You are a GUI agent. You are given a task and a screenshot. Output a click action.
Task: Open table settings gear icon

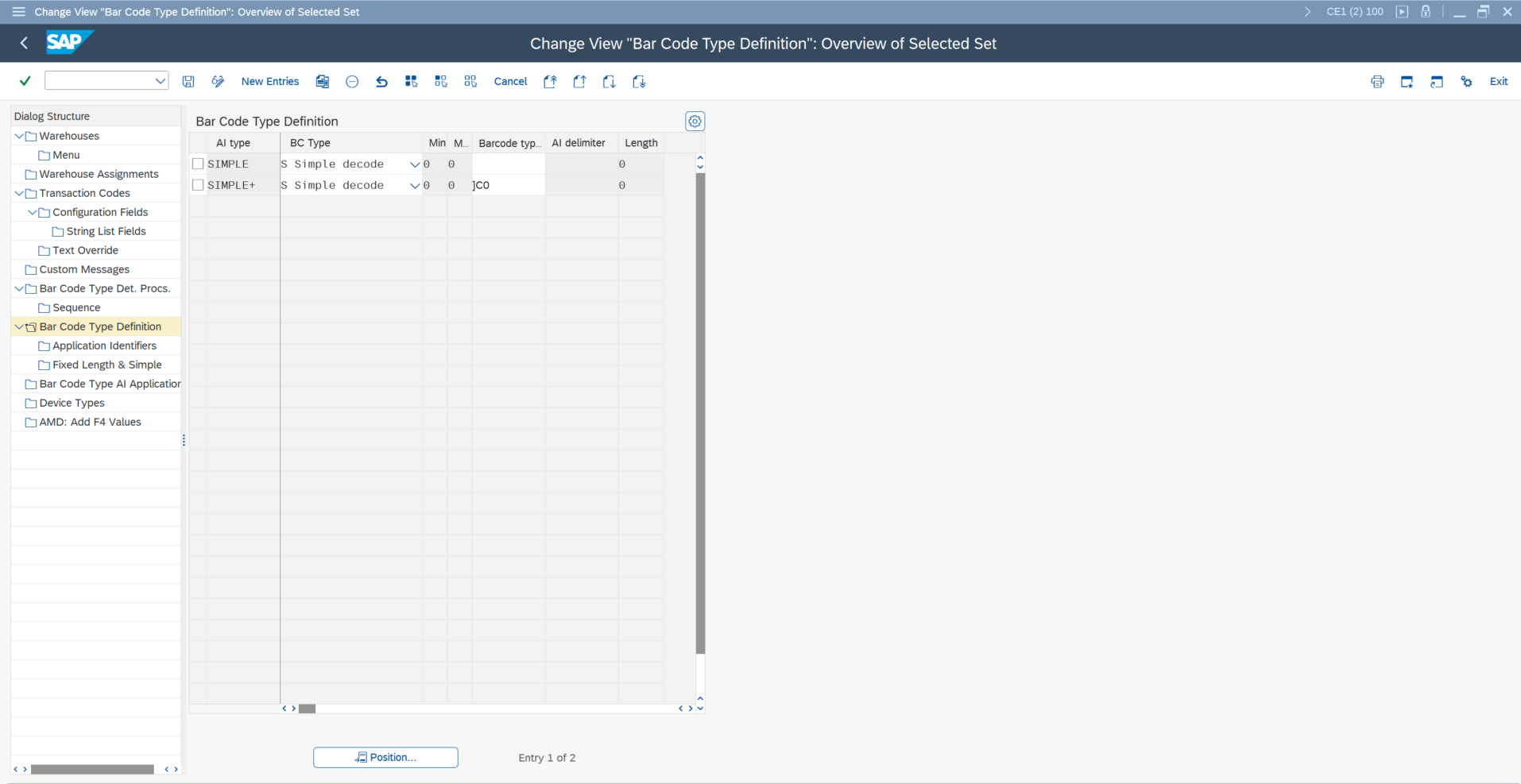pos(695,122)
